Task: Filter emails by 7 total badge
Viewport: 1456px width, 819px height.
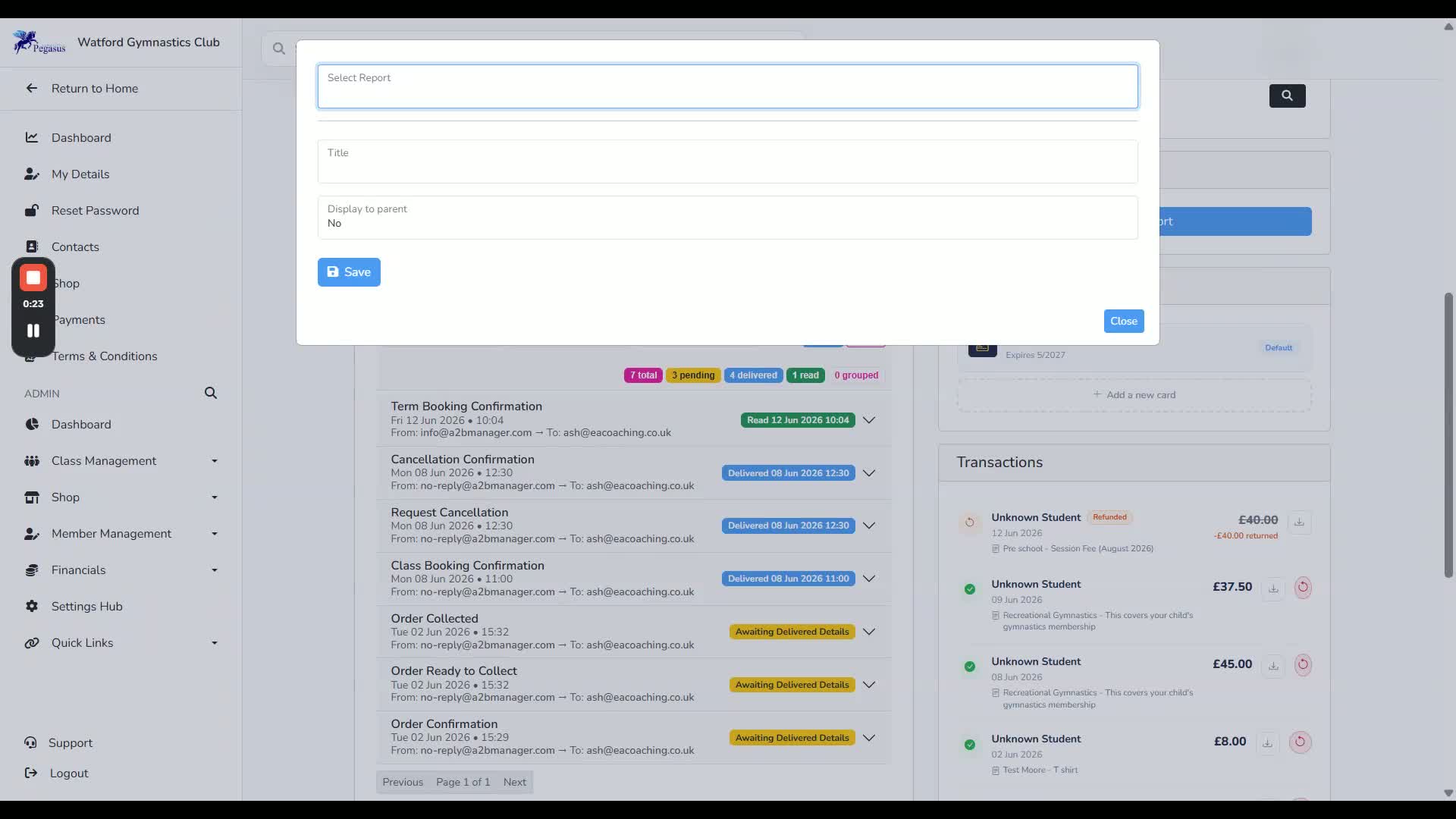Action: (643, 375)
